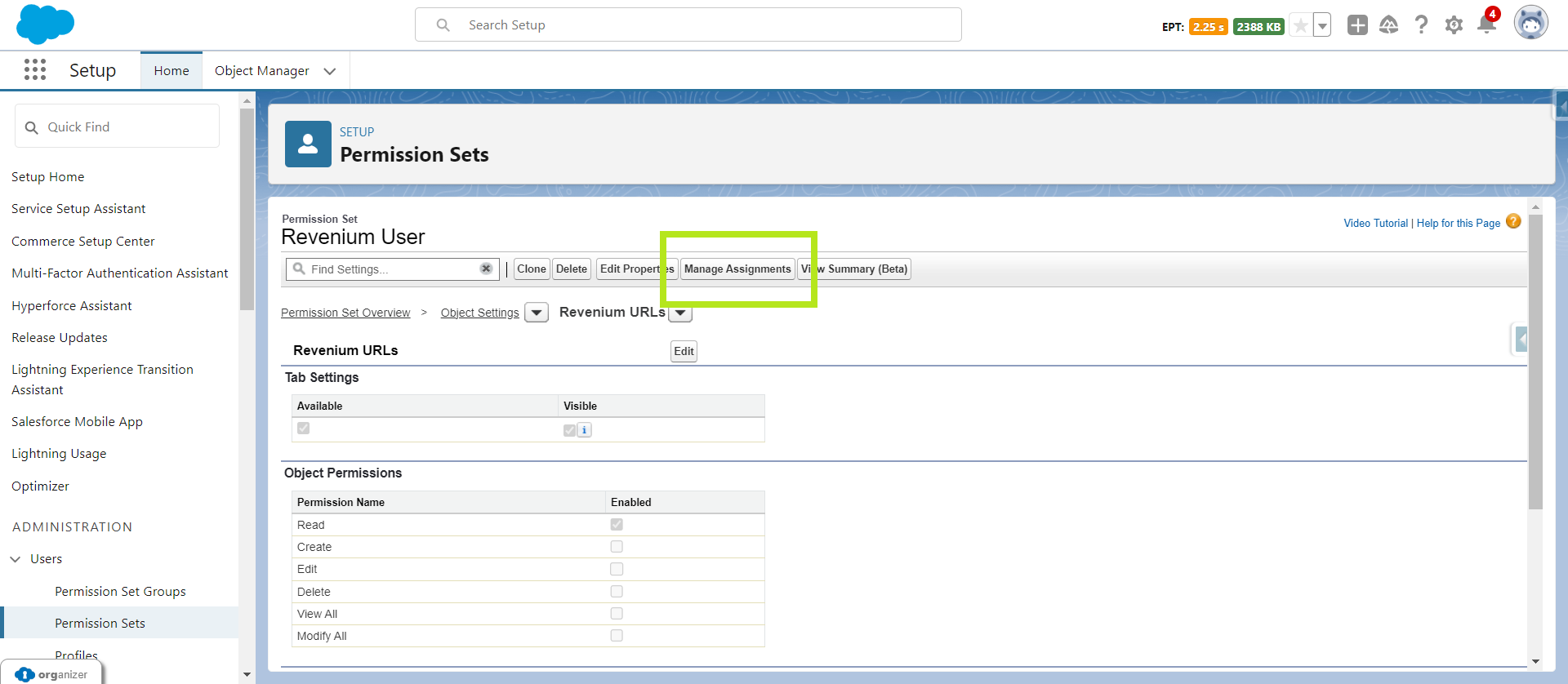Check the Modify All permission box
Screen dimensions: 1568x684
[x=617, y=636]
